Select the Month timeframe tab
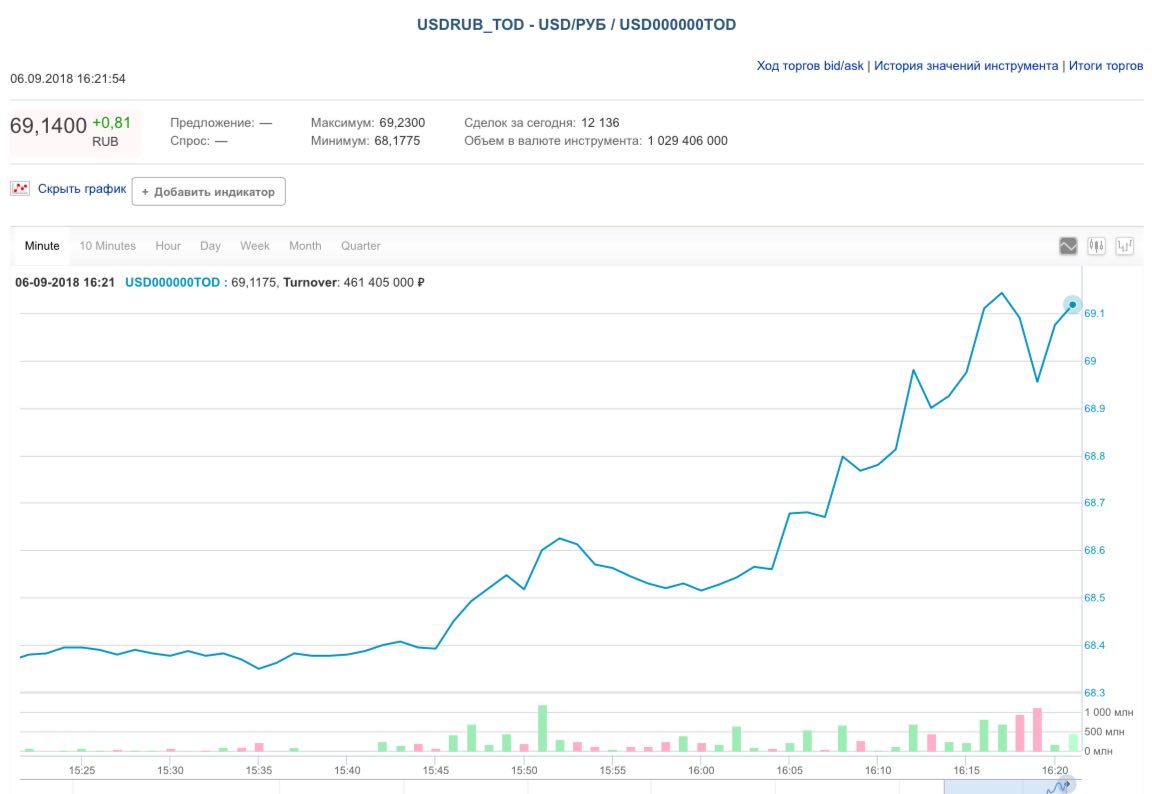 point(305,246)
